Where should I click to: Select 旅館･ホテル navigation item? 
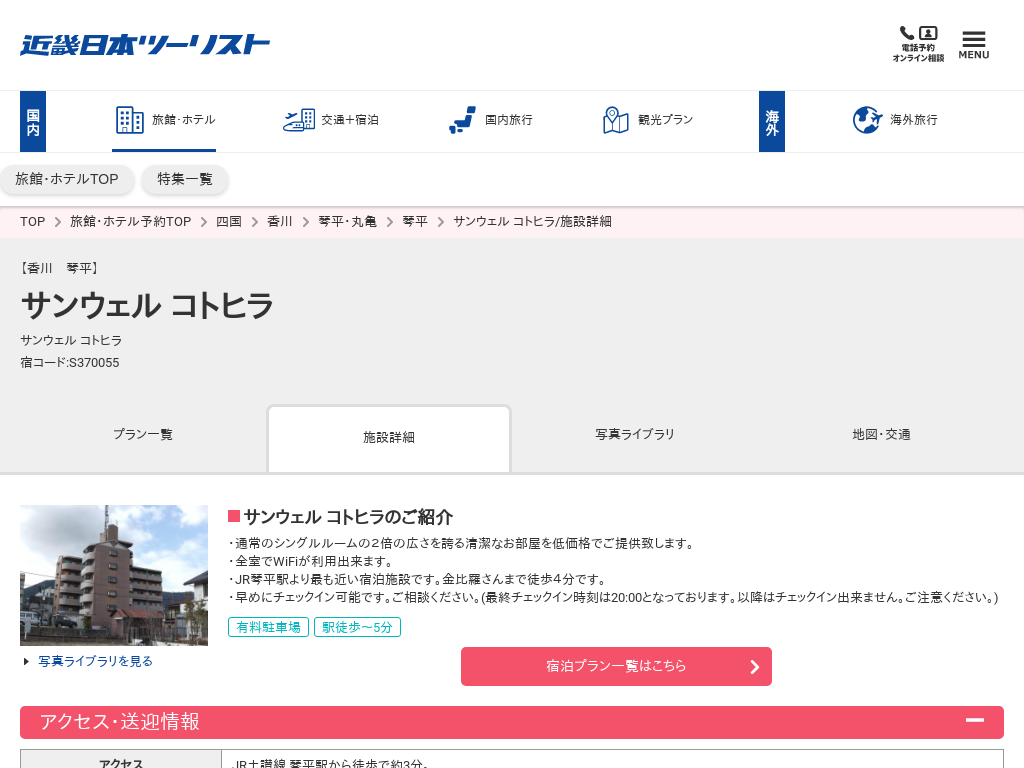coord(164,121)
